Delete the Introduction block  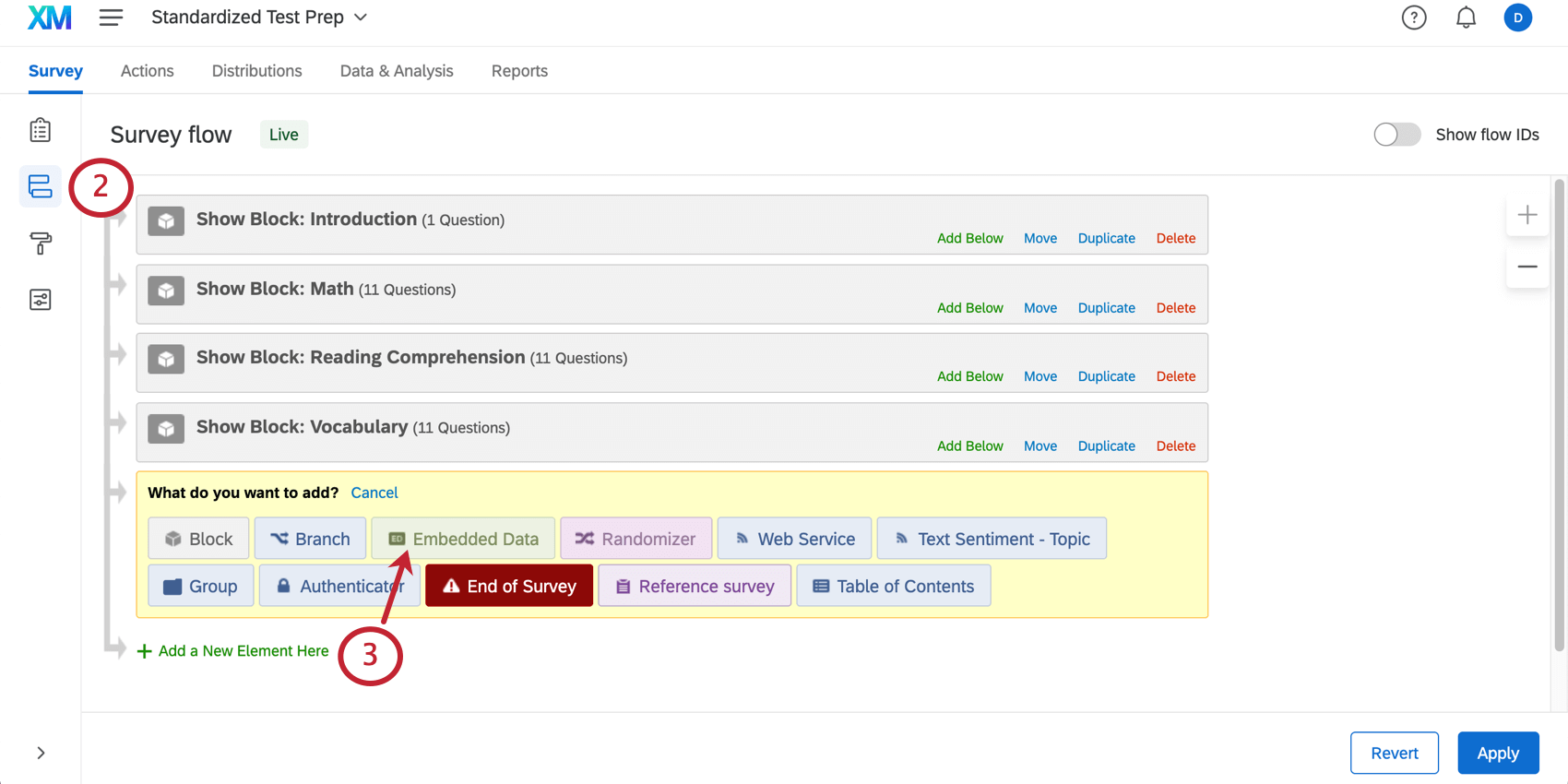[1176, 238]
